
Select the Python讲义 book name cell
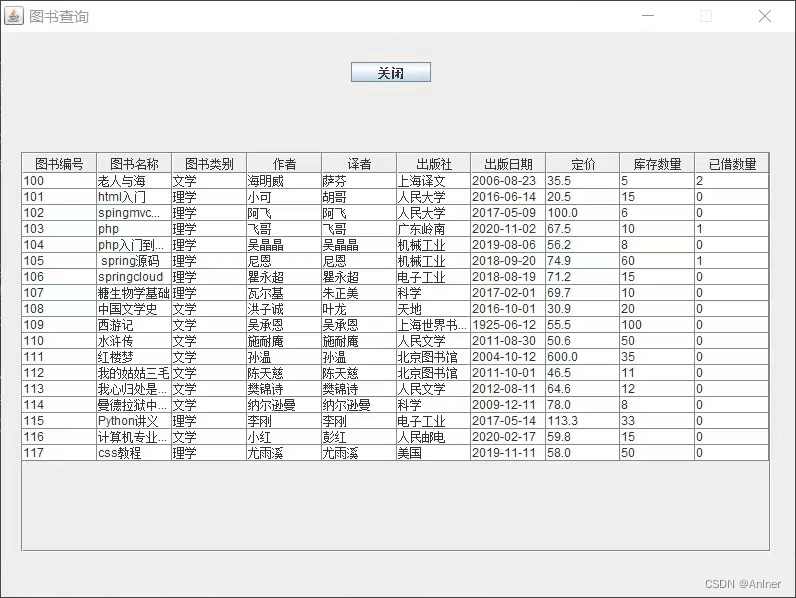click(x=134, y=421)
